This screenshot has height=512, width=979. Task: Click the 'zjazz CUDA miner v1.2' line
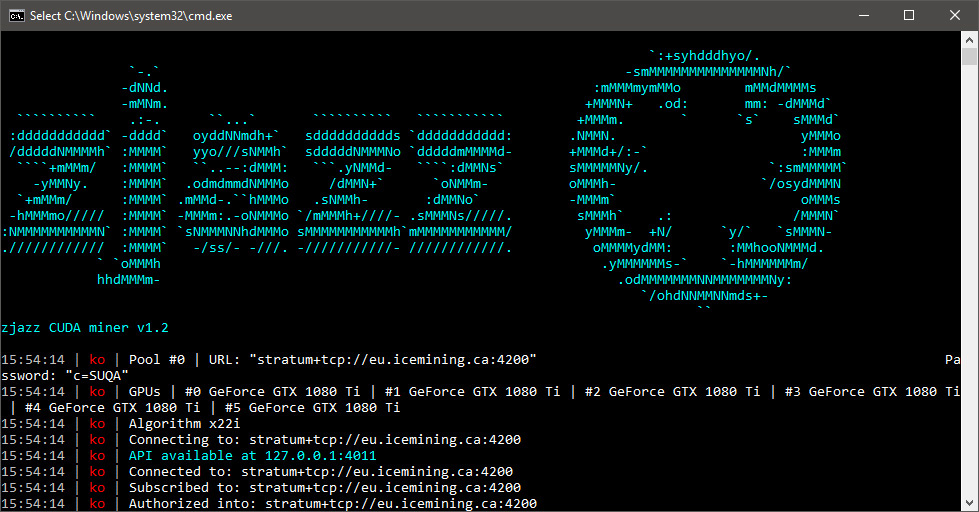[x=85, y=328]
